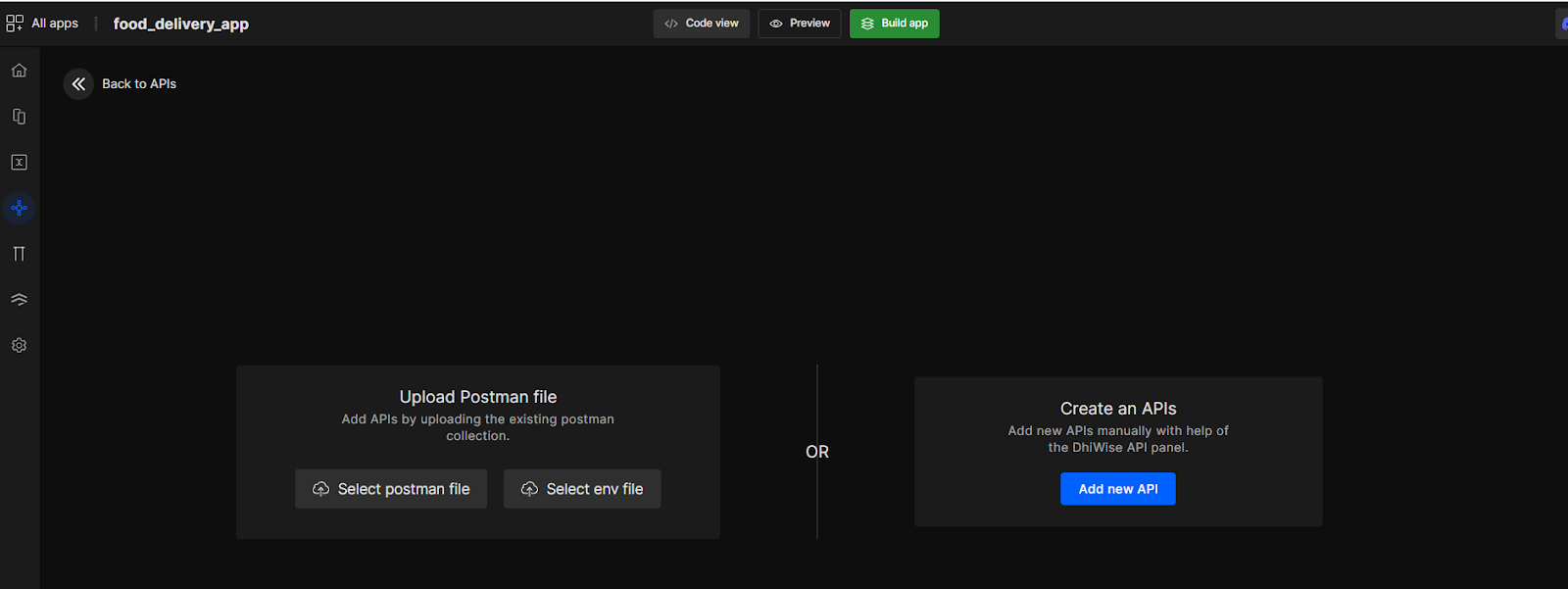Open the constants [x] icon in the sidebar
Image resolution: width=1568 pixels, height=589 pixels.
[19, 163]
